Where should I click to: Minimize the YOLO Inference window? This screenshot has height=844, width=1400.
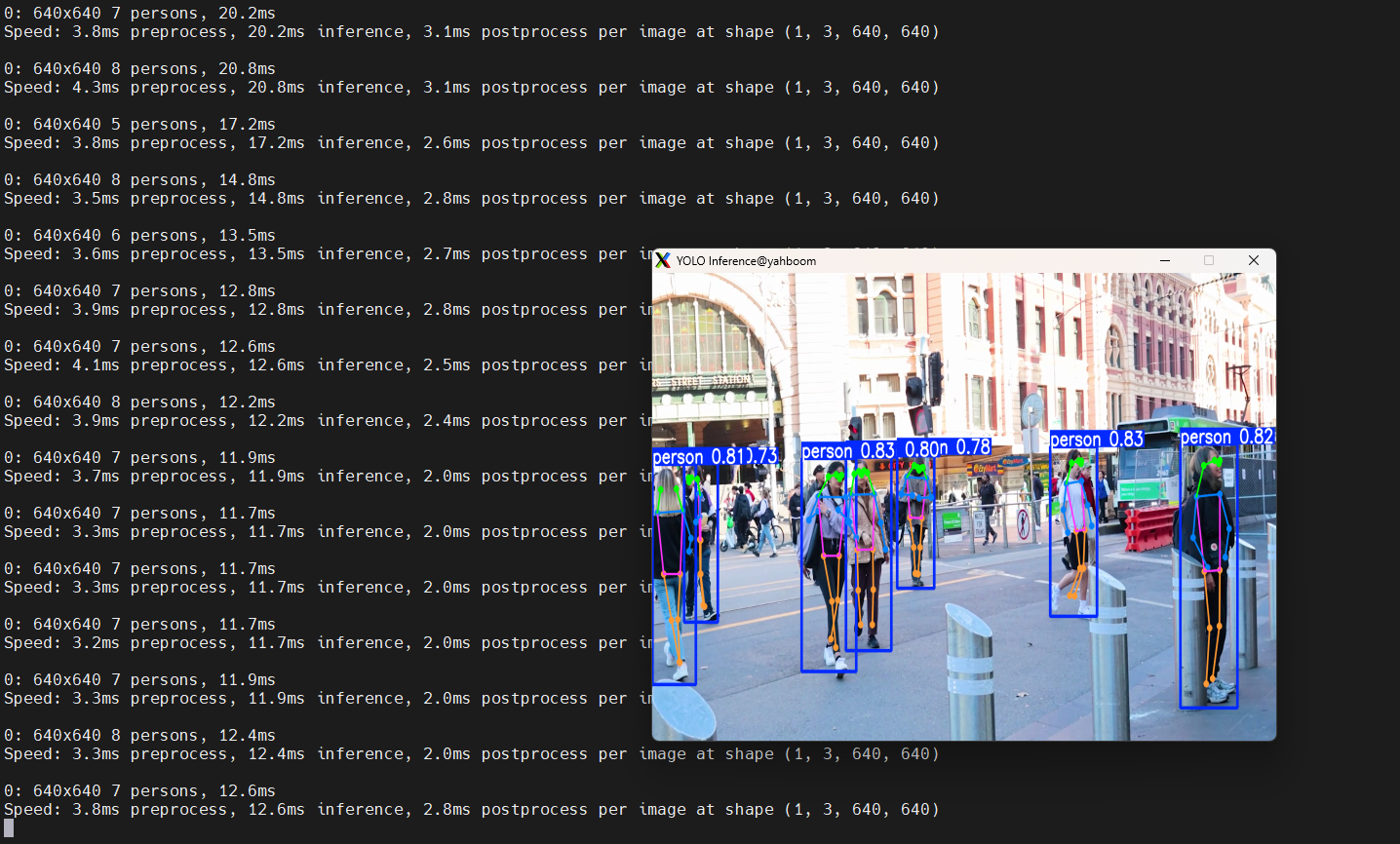(x=1165, y=260)
